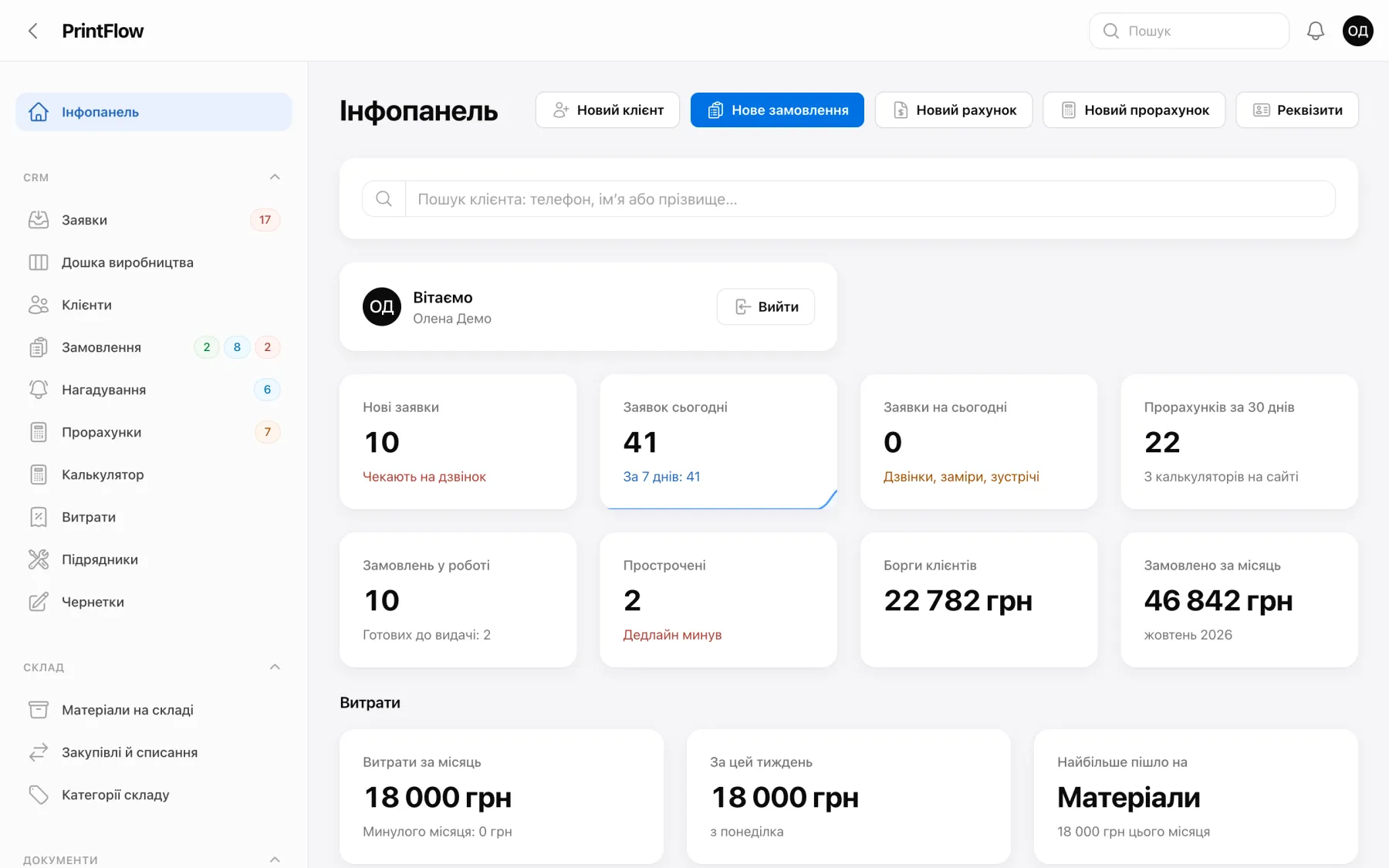Screen dimensions: 1389x868
Task: Click the Новий клієнт button
Action: tap(607, 110)
